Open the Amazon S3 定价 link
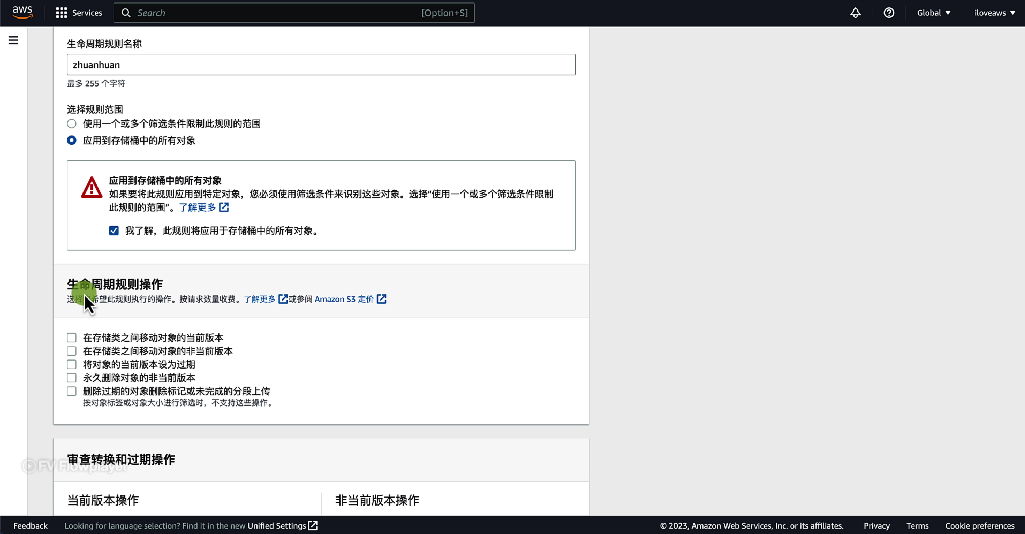 click(344, 299)
